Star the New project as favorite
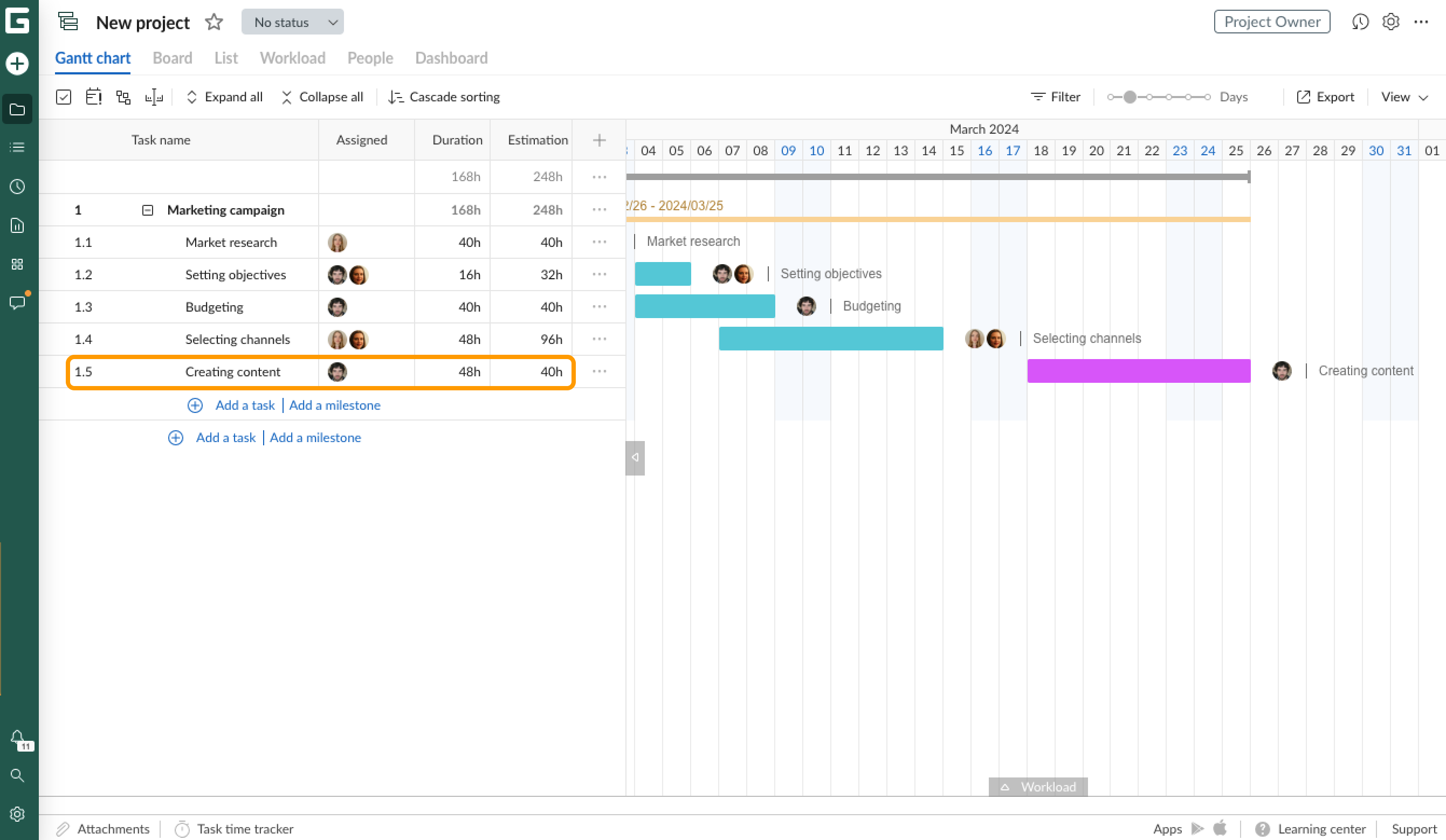 point(214,22)
